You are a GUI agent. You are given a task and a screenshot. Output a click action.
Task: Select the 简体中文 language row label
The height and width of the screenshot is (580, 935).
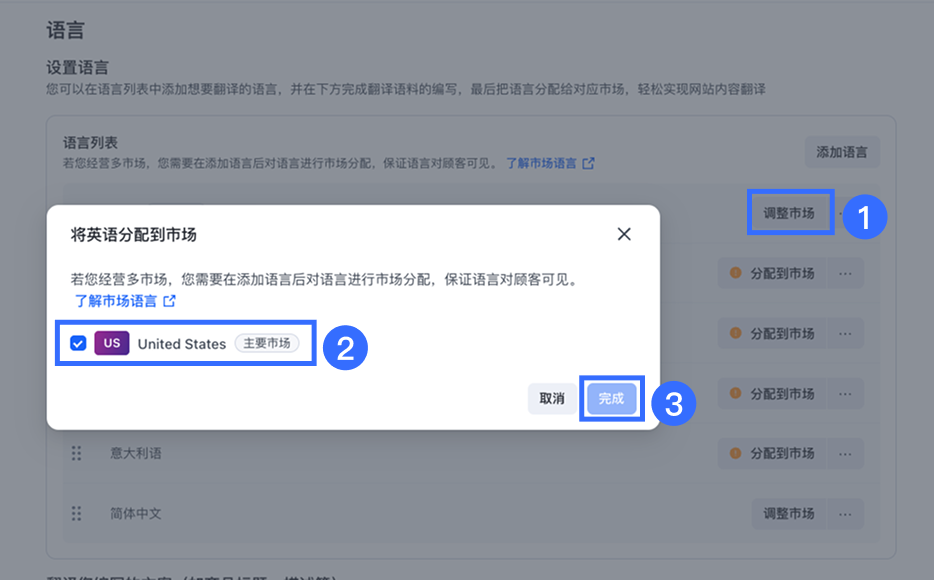point(136,513)
